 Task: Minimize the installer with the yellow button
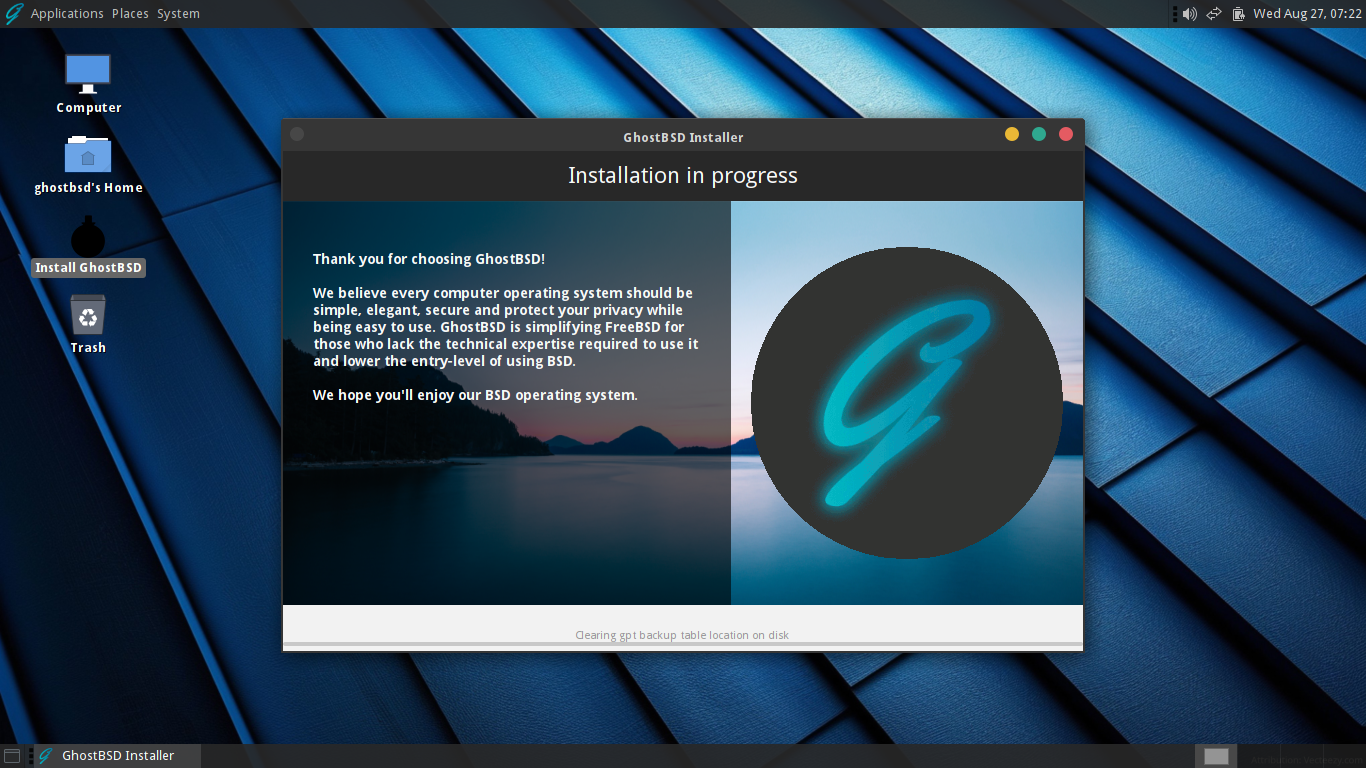point(1012,134)
